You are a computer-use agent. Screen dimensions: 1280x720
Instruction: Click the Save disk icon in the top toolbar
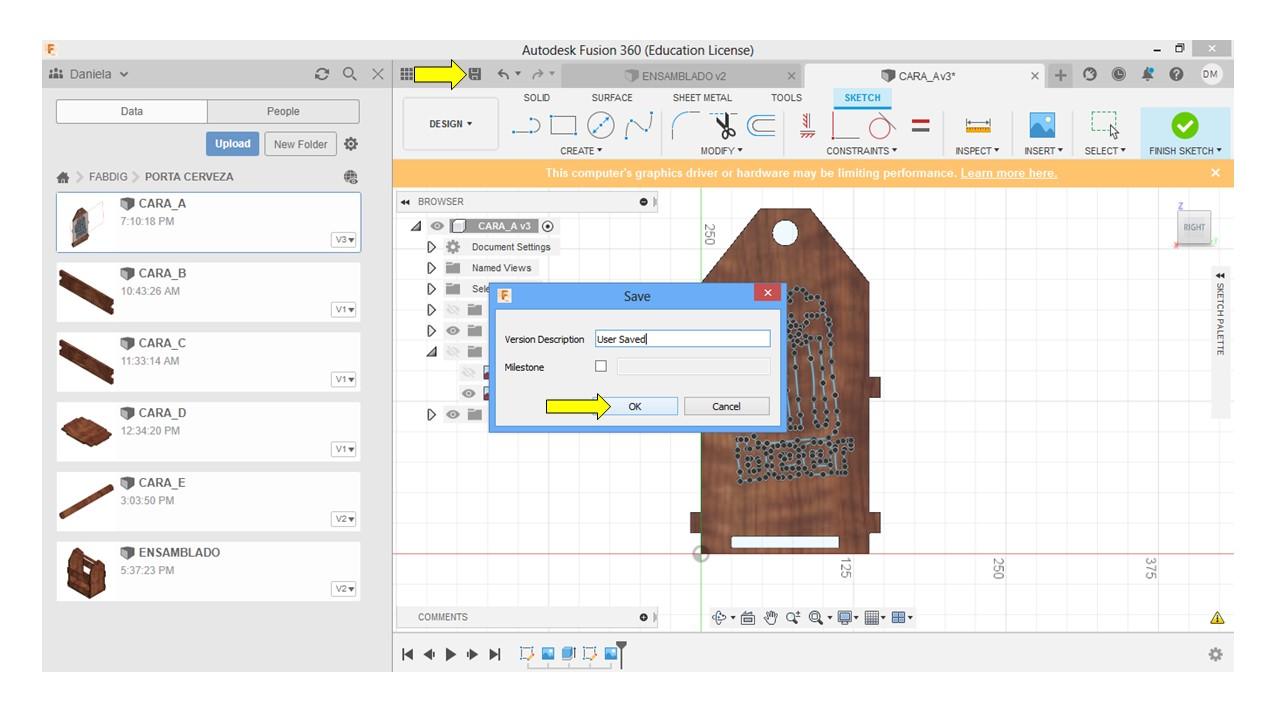pos(475,74)
